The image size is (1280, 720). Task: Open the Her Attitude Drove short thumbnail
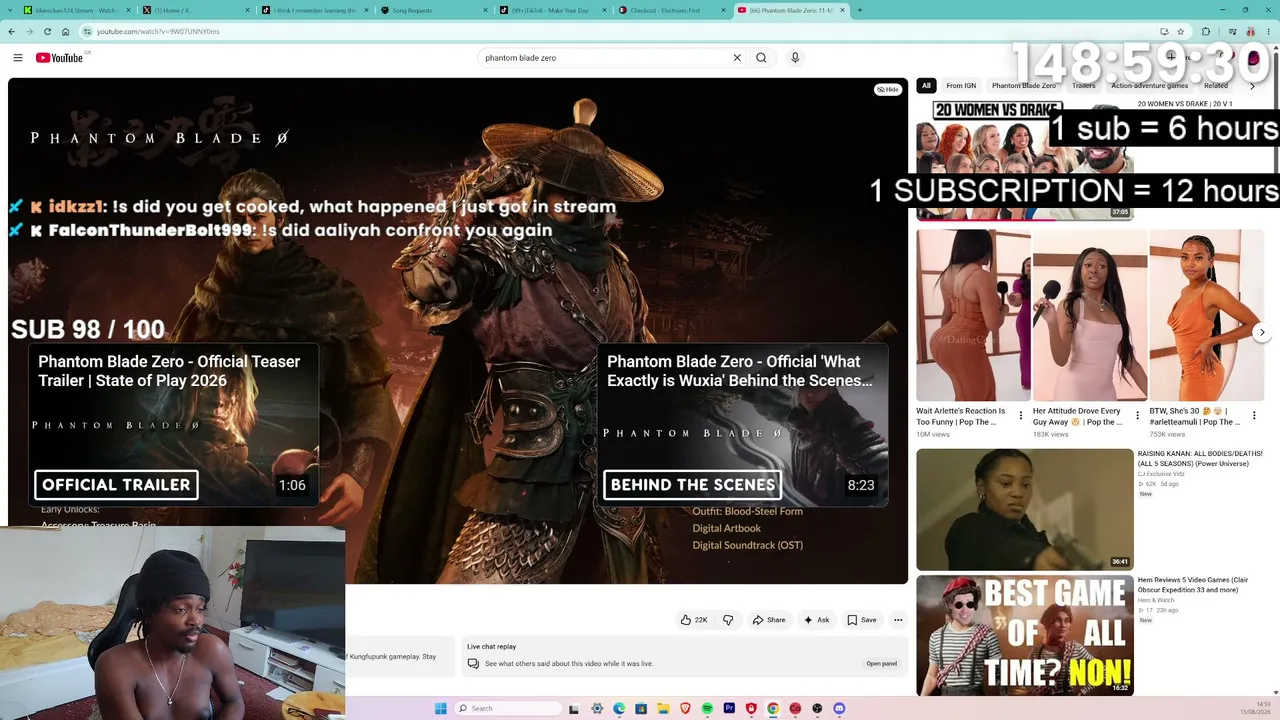[x=1090, y=315]
